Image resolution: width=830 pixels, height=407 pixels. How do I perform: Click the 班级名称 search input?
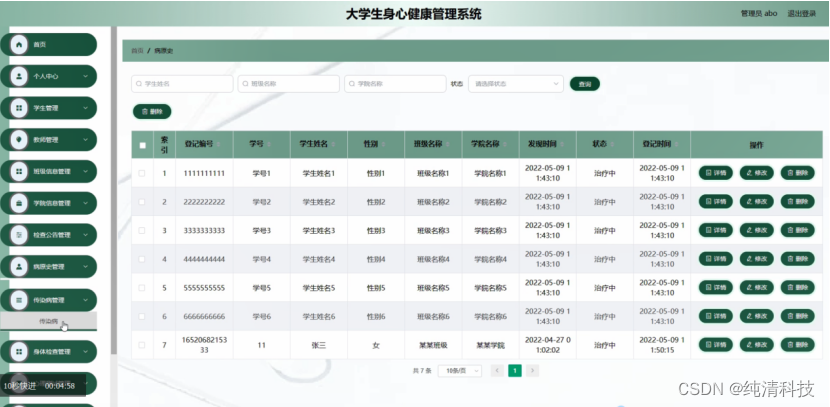coord(288,84)
